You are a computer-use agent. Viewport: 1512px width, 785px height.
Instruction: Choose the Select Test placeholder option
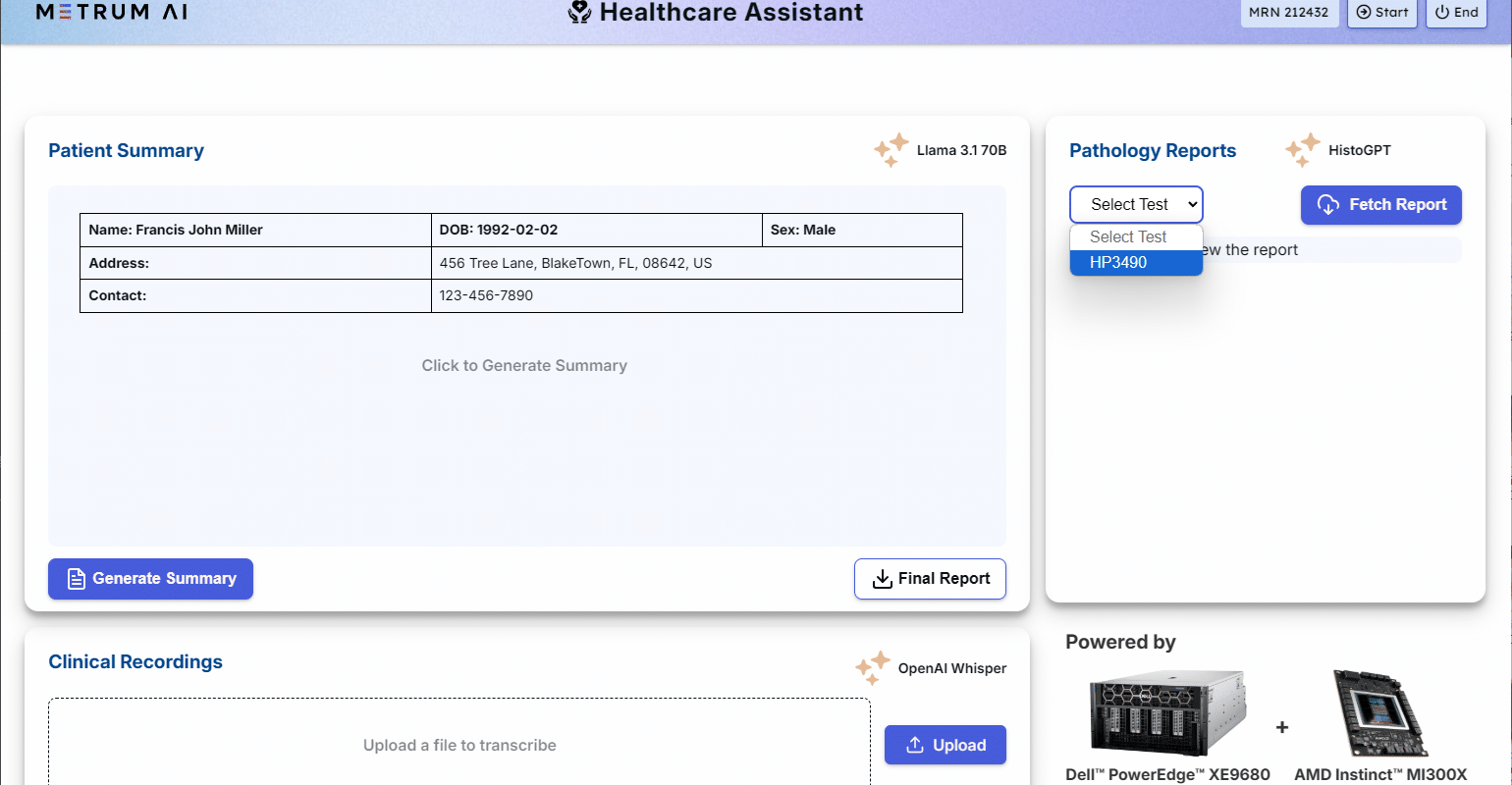point(1136,236)
